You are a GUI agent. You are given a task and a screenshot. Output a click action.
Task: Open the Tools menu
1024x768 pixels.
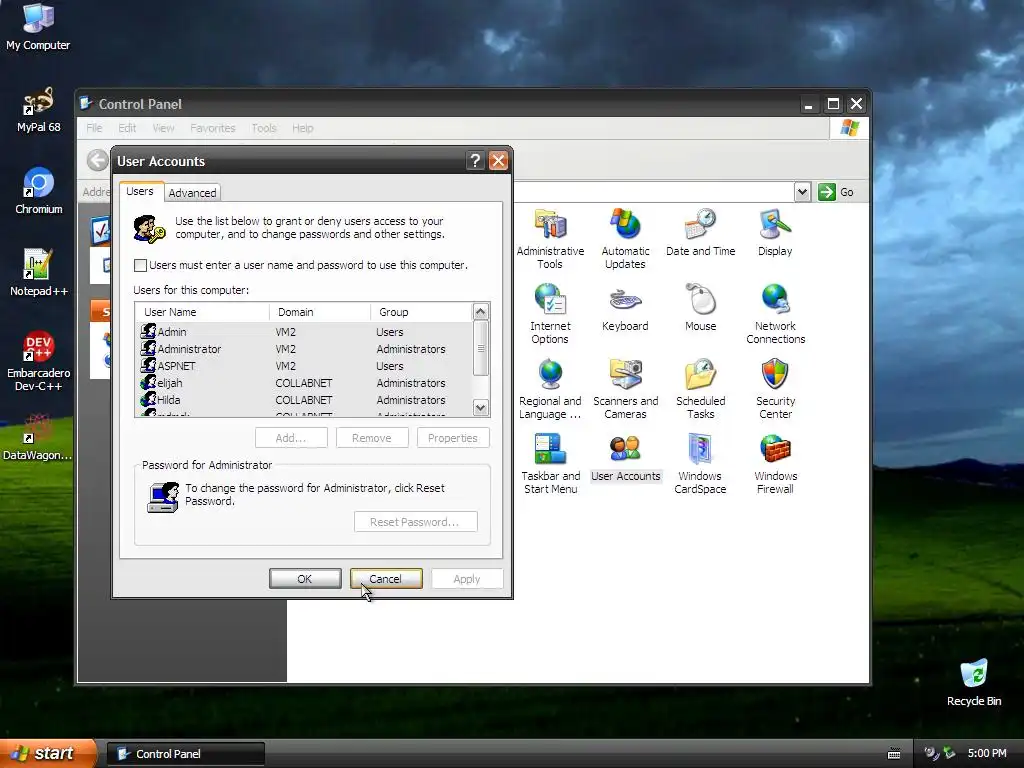point(264,128)
